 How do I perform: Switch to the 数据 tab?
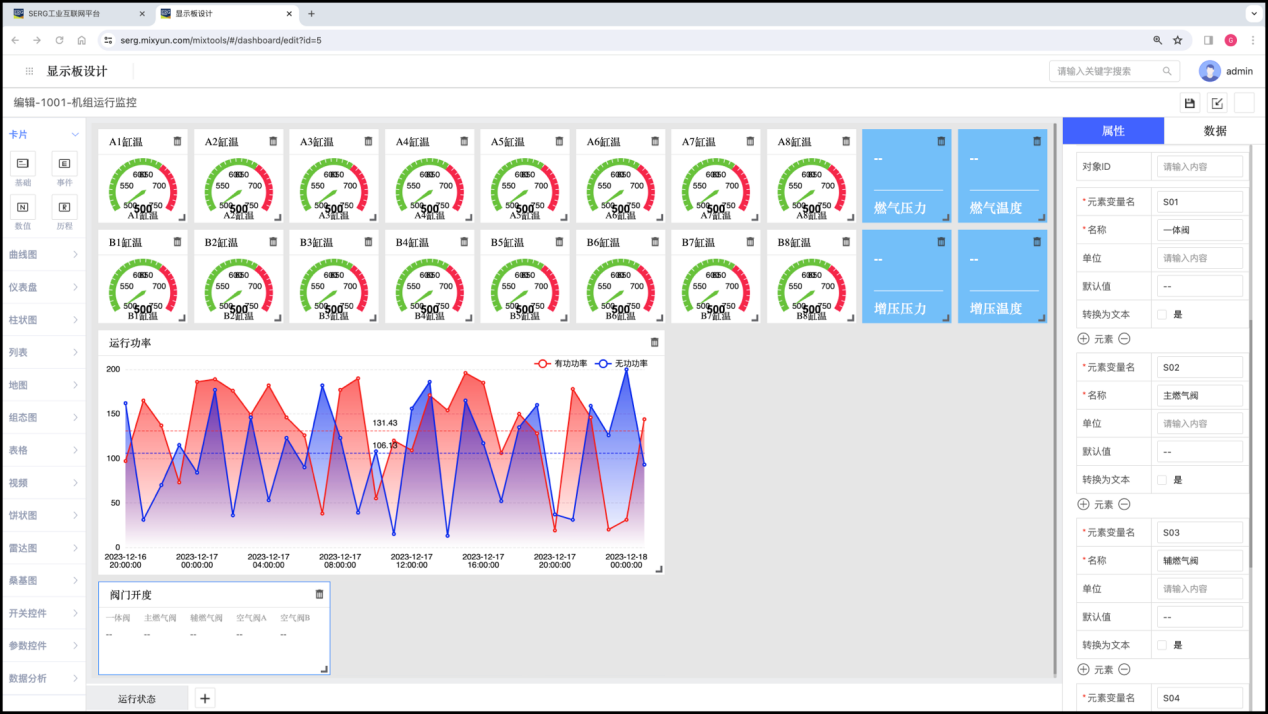pyautogui.click(x=1215, y=131)
